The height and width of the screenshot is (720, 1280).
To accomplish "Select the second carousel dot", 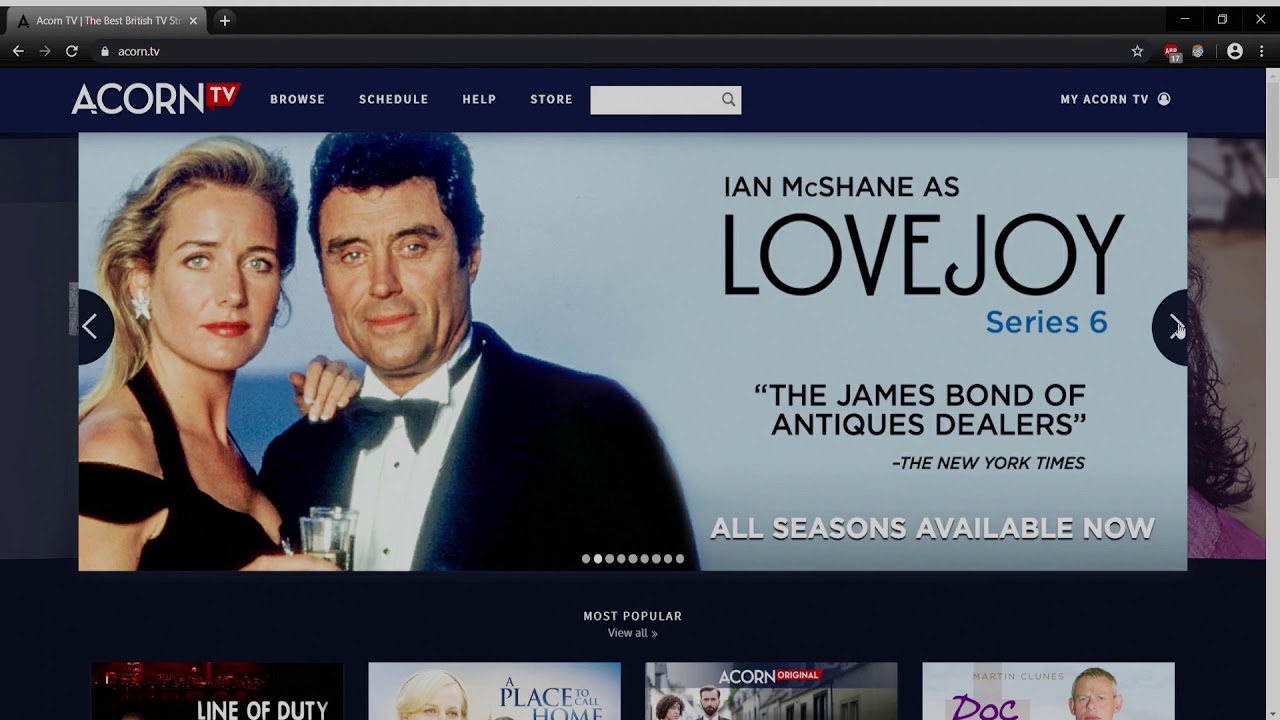I will [598, 559].
